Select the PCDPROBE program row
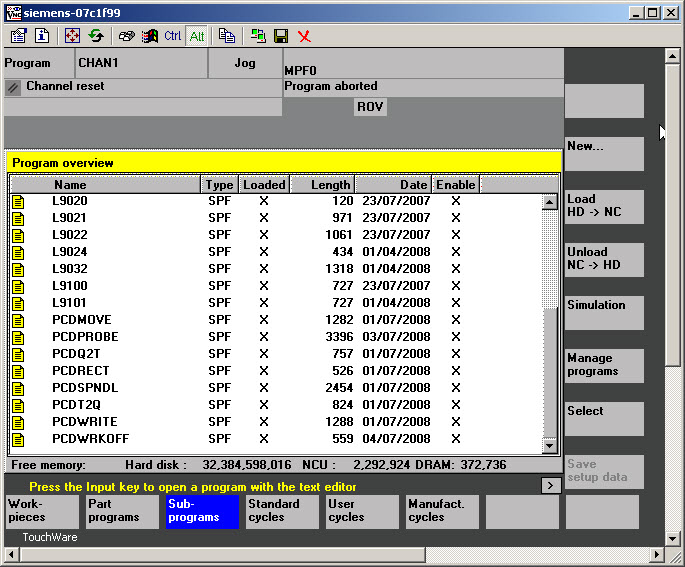The image size is (685, 567). click(85, 337)
